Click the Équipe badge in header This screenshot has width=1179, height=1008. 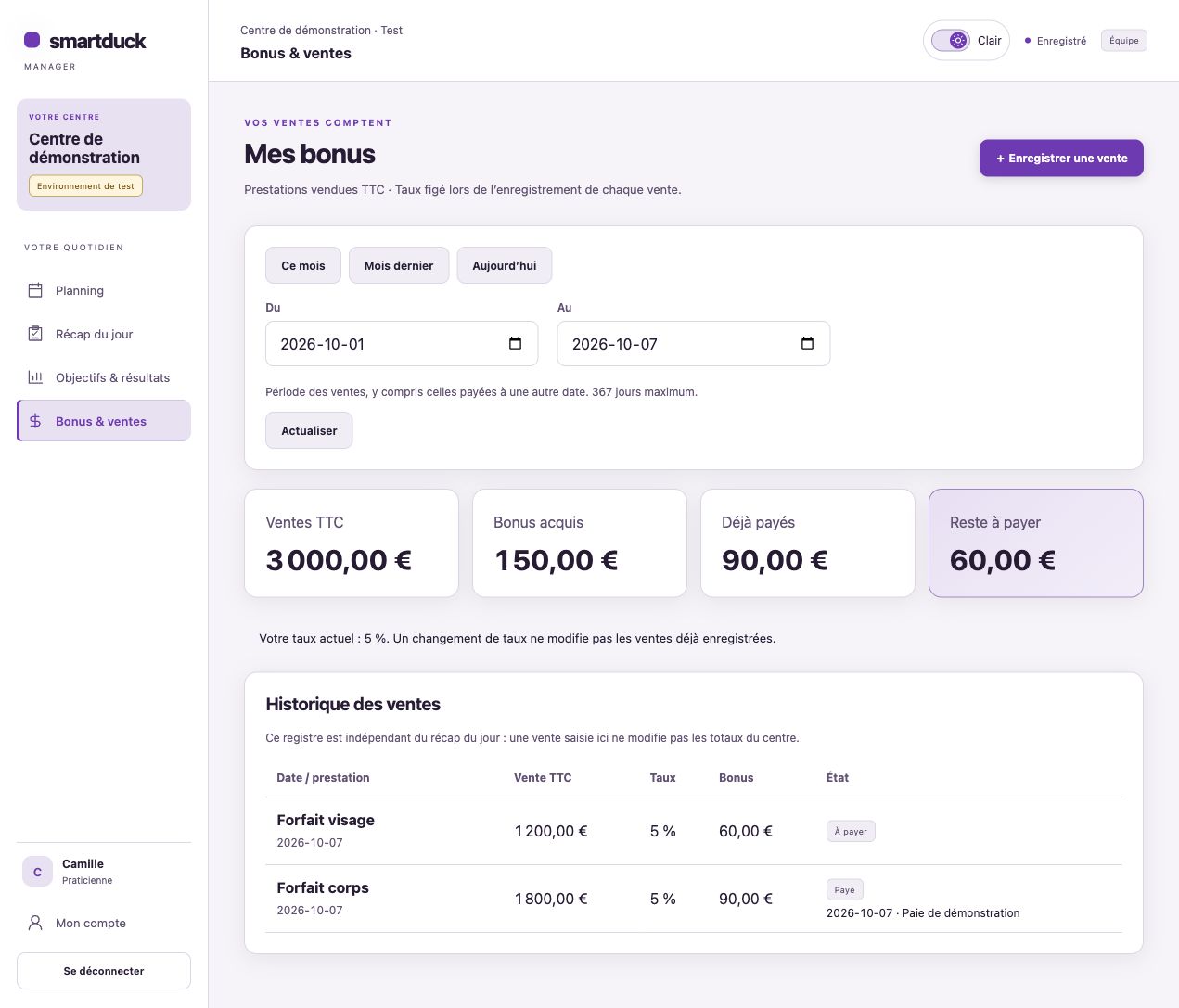click(x=1124, y=41)
